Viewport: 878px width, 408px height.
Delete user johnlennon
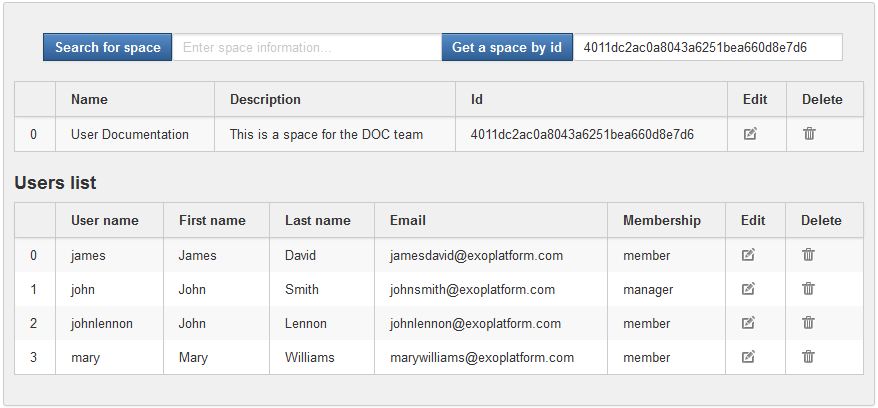point(808,322)
